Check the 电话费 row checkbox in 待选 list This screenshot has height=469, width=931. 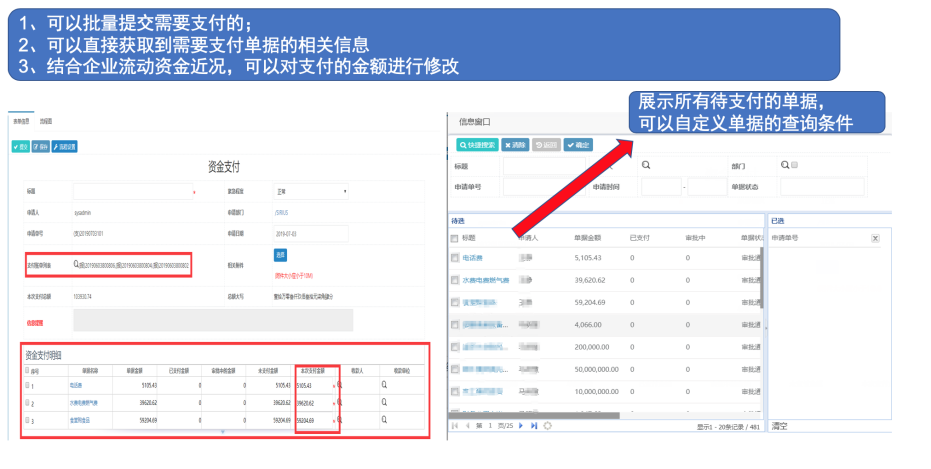(x=455, y=258)
